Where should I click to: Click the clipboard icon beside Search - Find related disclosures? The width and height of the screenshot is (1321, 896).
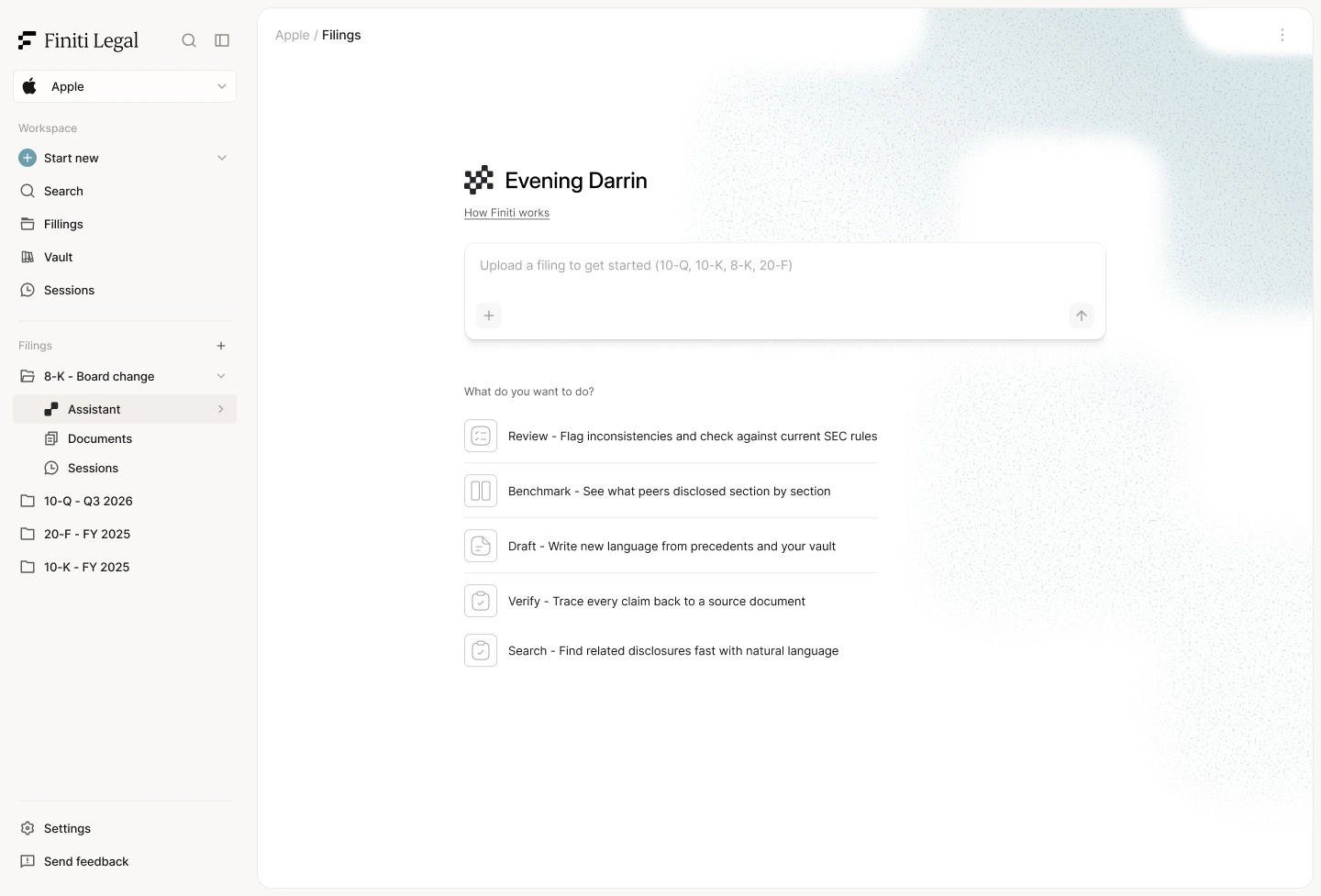pyautogui.click(x=481, y=651)
